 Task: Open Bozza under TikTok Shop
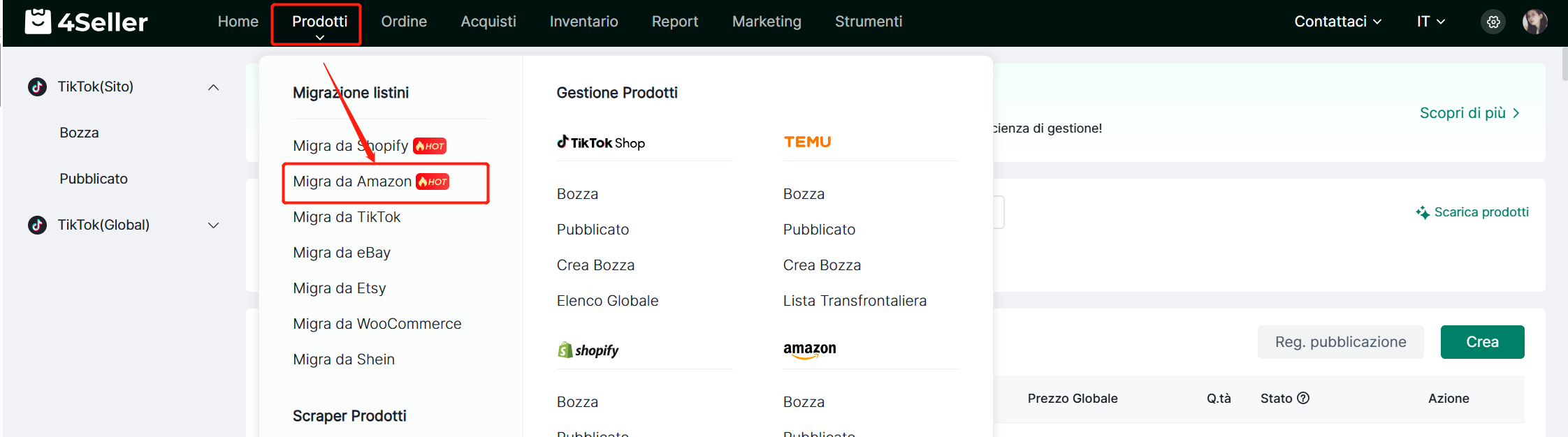[578, 194]
